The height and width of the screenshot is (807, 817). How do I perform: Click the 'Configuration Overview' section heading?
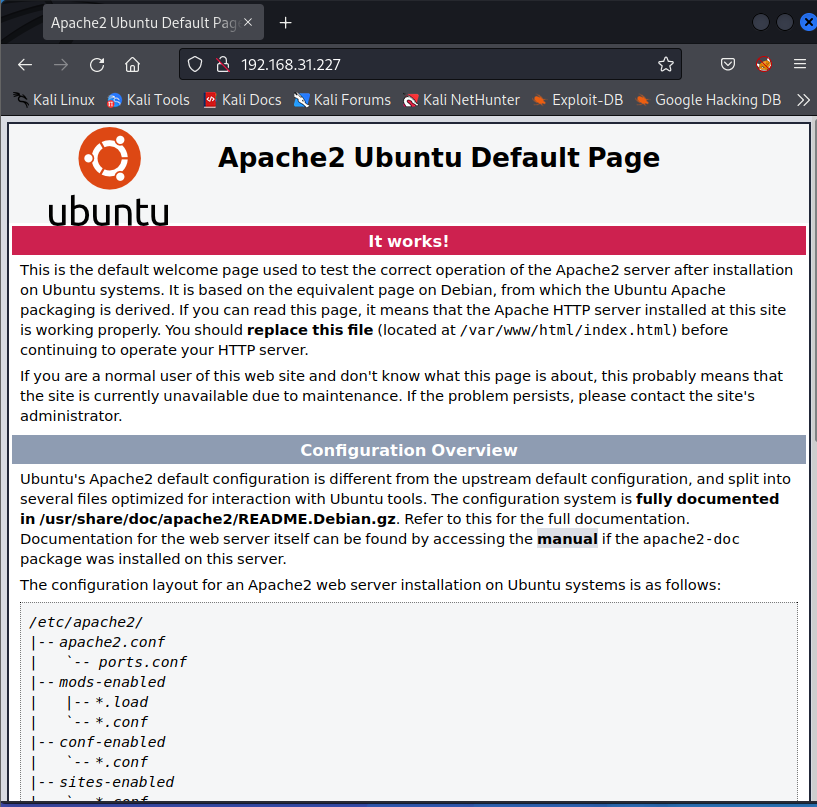point(408,450)
